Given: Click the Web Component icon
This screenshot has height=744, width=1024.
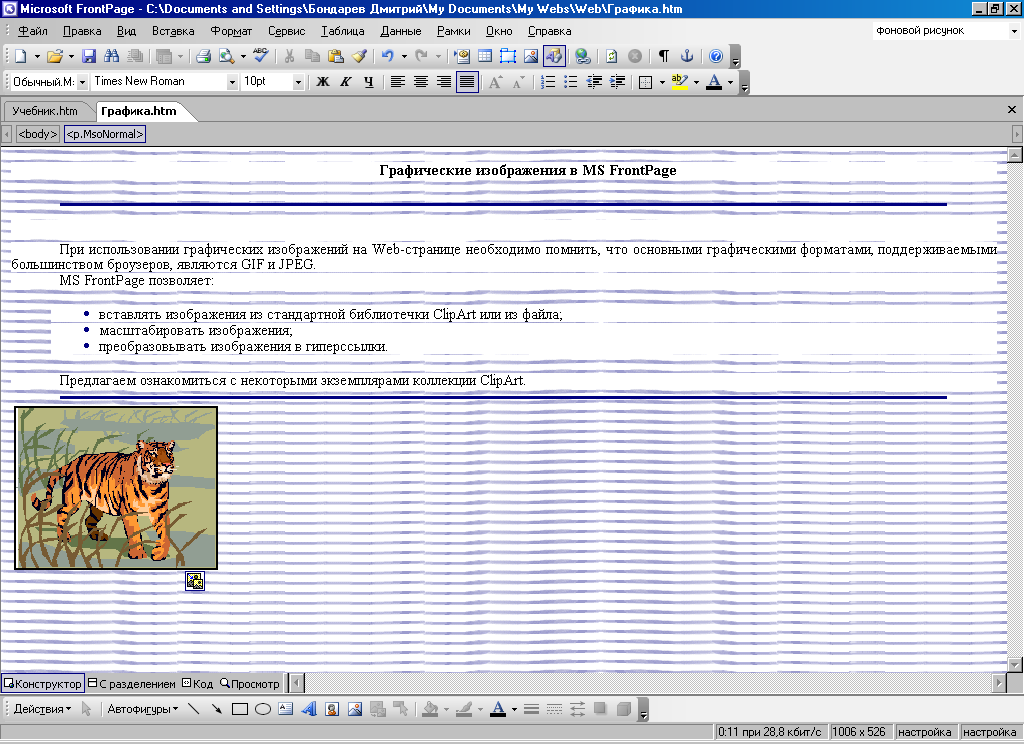Looking at the screenshot, I should tap(462, 56).
